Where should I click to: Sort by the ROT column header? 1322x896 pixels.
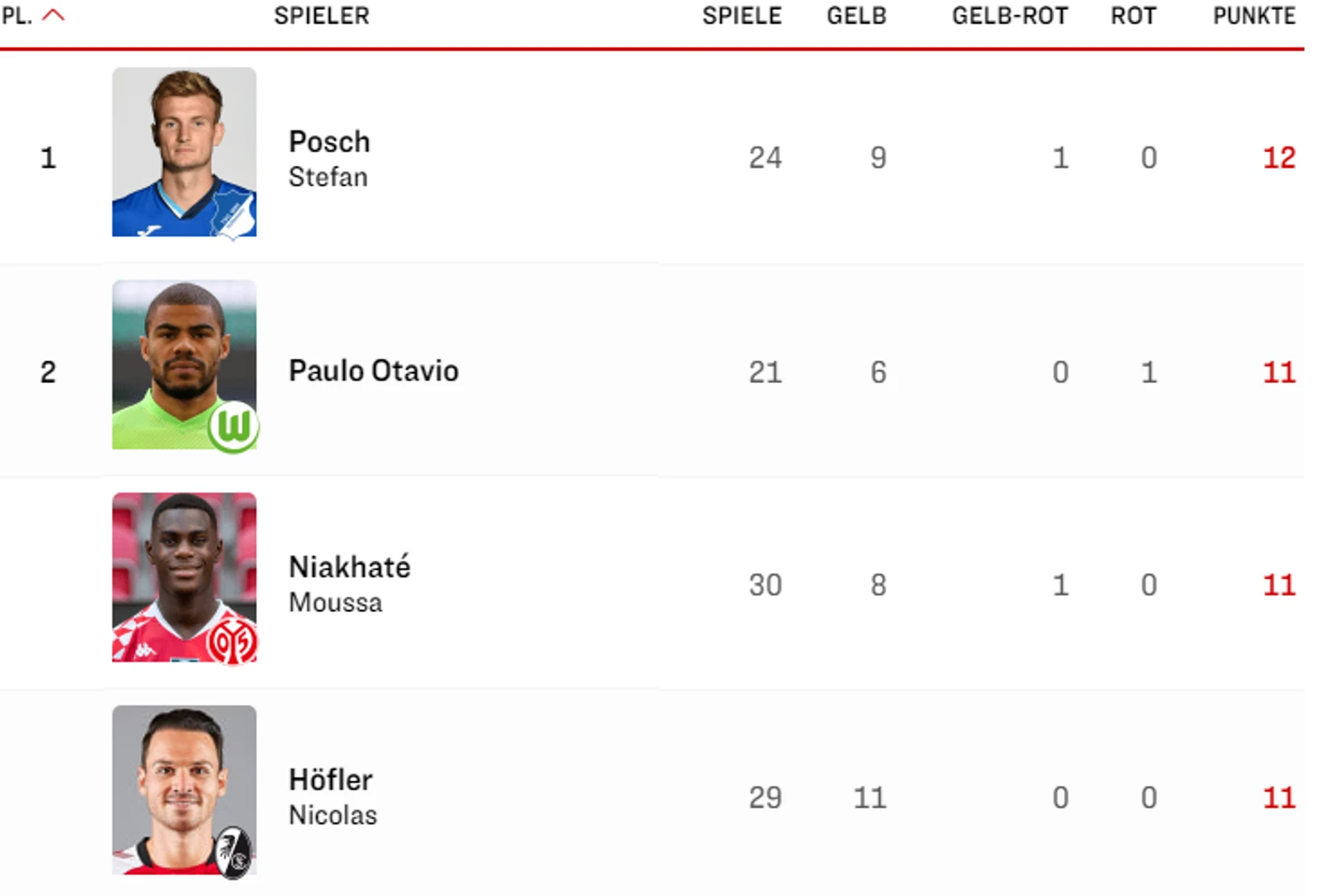[x=1133, y=16]
